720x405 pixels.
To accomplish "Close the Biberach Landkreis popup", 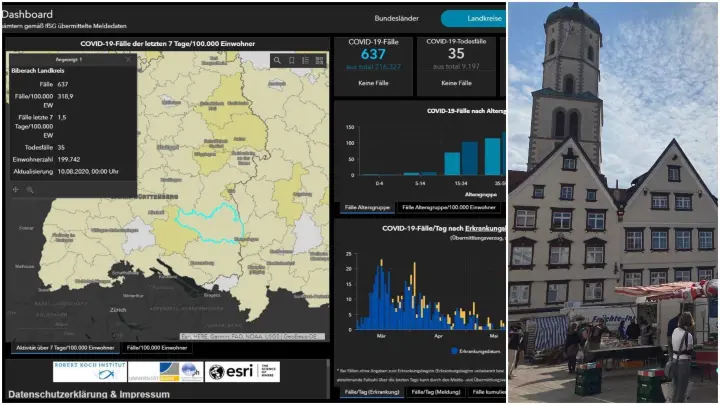I will tap(127, 60).
